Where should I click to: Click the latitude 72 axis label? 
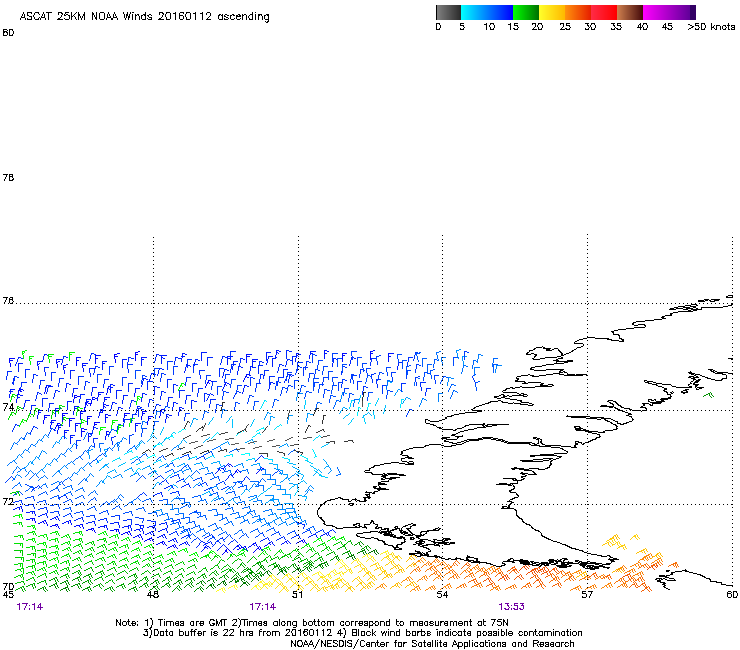[x=8, y=501]
